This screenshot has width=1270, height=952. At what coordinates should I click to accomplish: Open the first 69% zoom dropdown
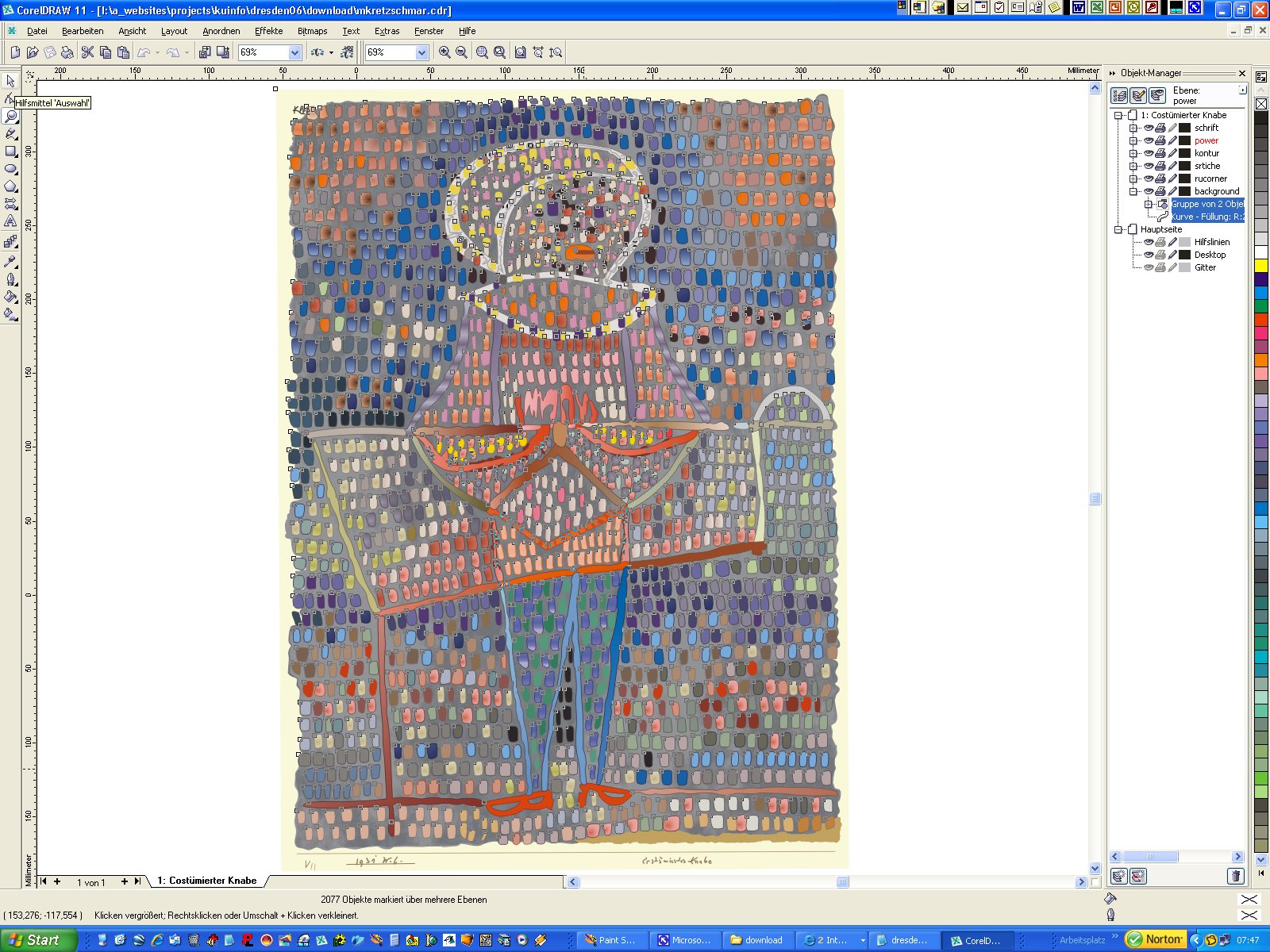[x=294, y=52]
